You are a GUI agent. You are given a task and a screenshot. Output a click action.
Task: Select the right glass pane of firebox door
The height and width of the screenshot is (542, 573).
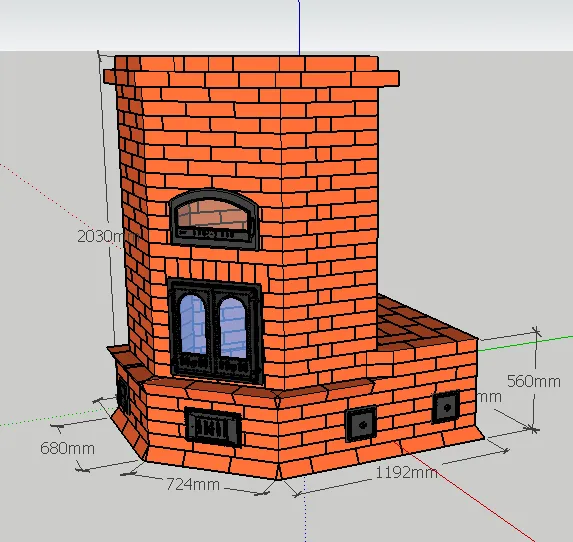pos(233,328)
